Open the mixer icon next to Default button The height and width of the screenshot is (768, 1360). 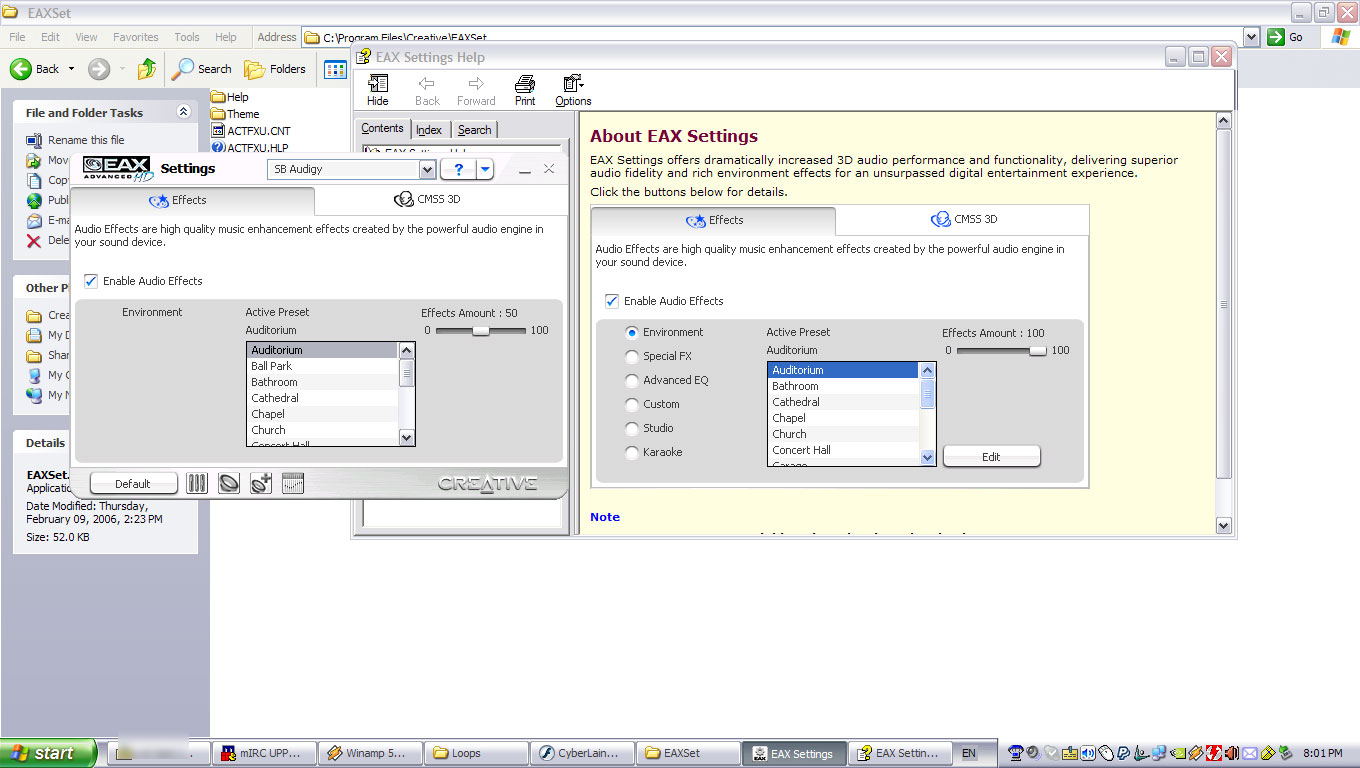pos(197,483)
